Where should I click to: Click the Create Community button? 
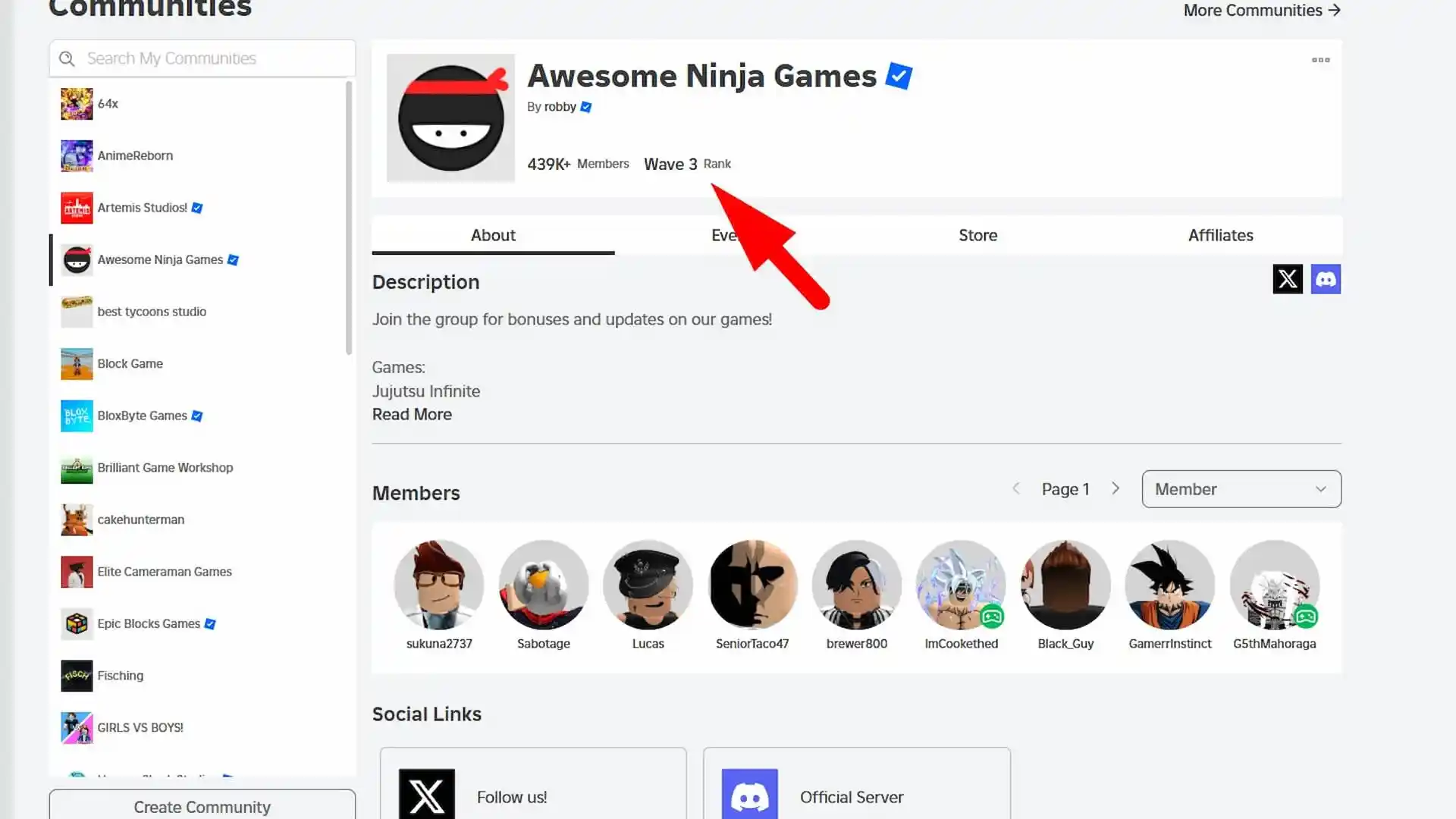[x=201, y=806]
